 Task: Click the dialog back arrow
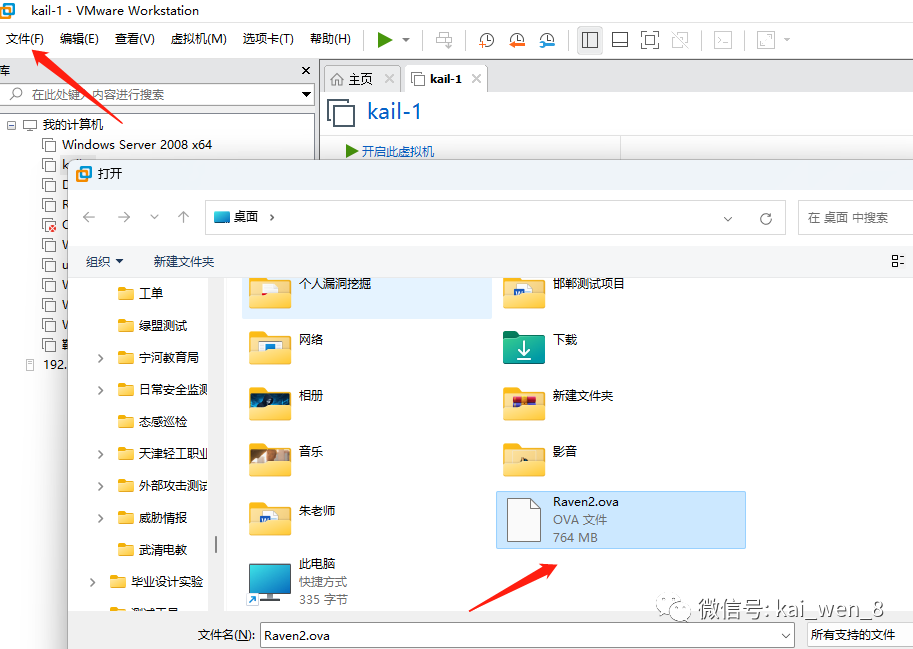[x=89, y=217]
